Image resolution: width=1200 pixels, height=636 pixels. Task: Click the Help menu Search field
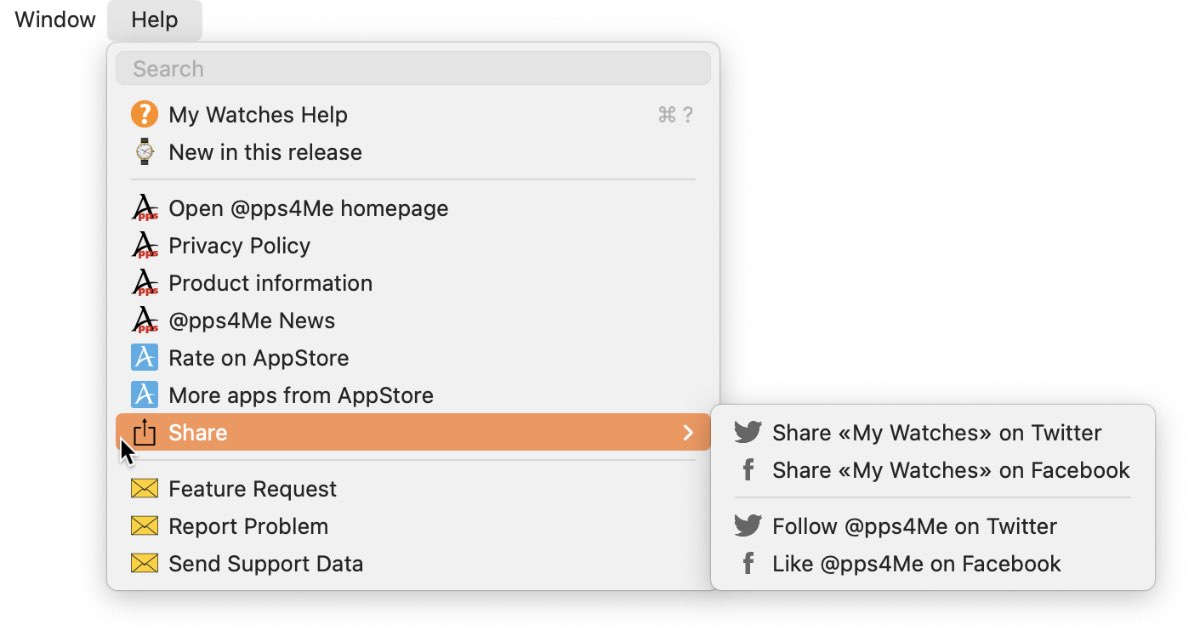click(413, 69)
